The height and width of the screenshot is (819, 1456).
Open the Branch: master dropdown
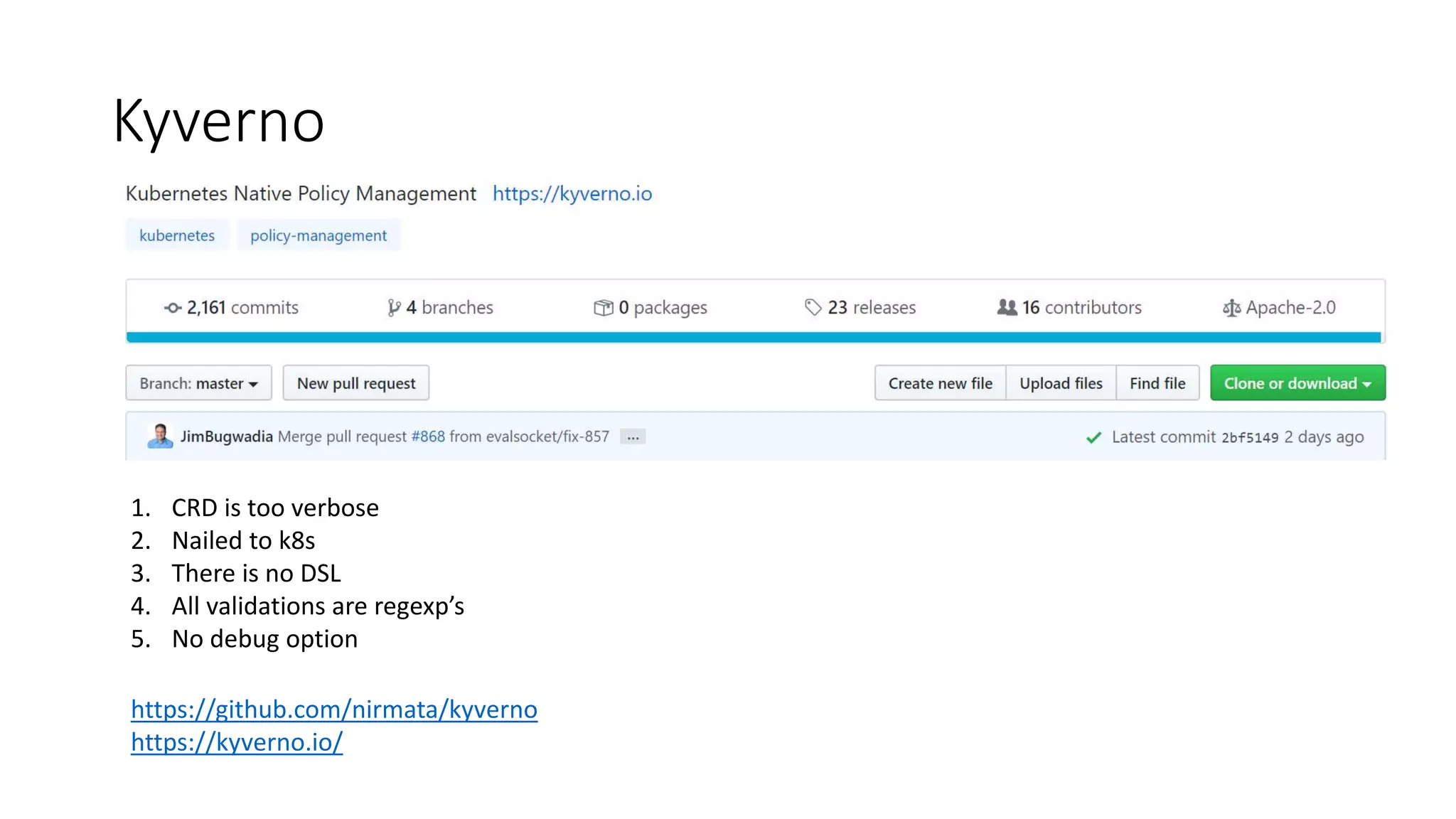click(199, 383)
